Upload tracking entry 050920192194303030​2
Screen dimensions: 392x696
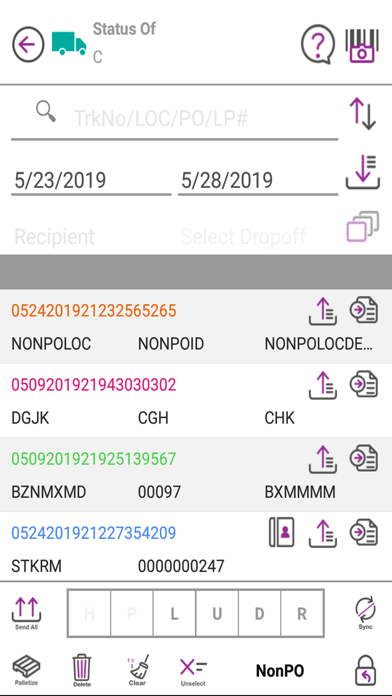click(323, 385)
